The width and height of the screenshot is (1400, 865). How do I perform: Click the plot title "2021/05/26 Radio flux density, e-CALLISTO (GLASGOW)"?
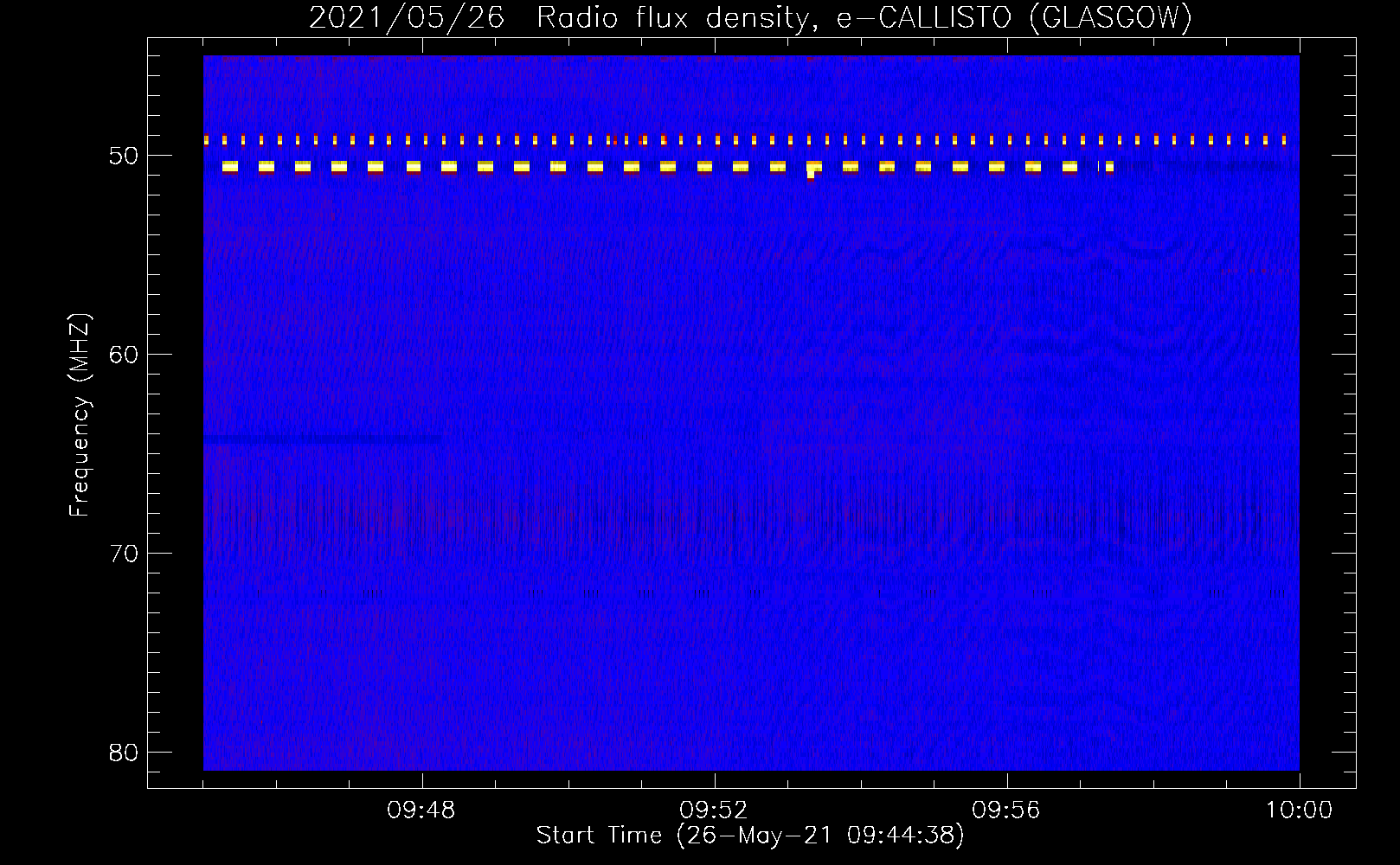coord(750,18)
